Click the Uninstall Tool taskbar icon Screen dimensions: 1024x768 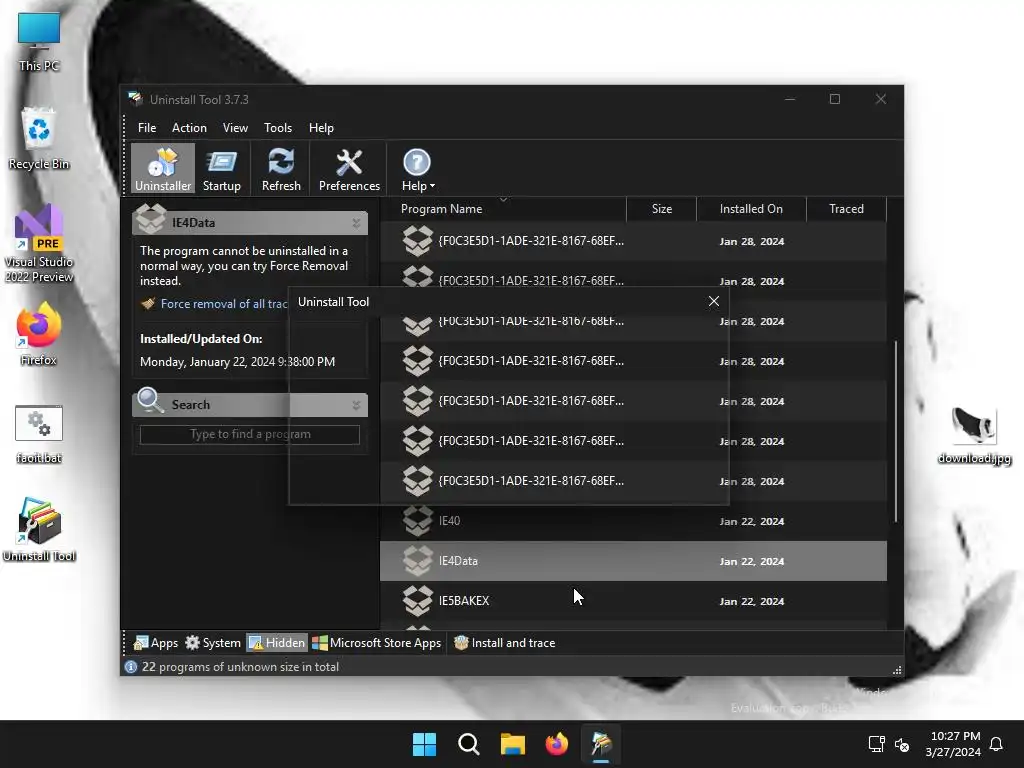click(x=601, y=744)
